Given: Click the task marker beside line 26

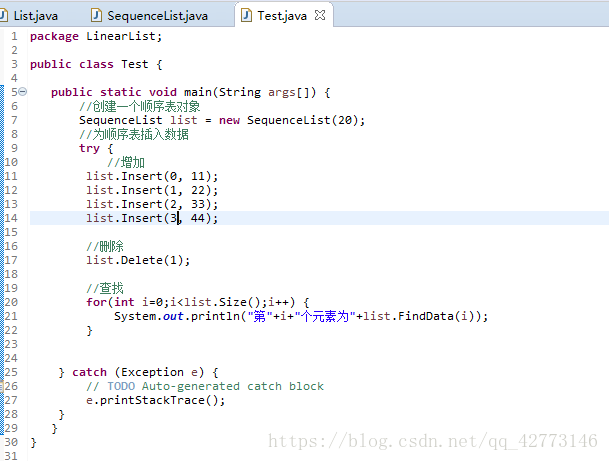Looking at the screenshot, I should [x=2, y=386].
